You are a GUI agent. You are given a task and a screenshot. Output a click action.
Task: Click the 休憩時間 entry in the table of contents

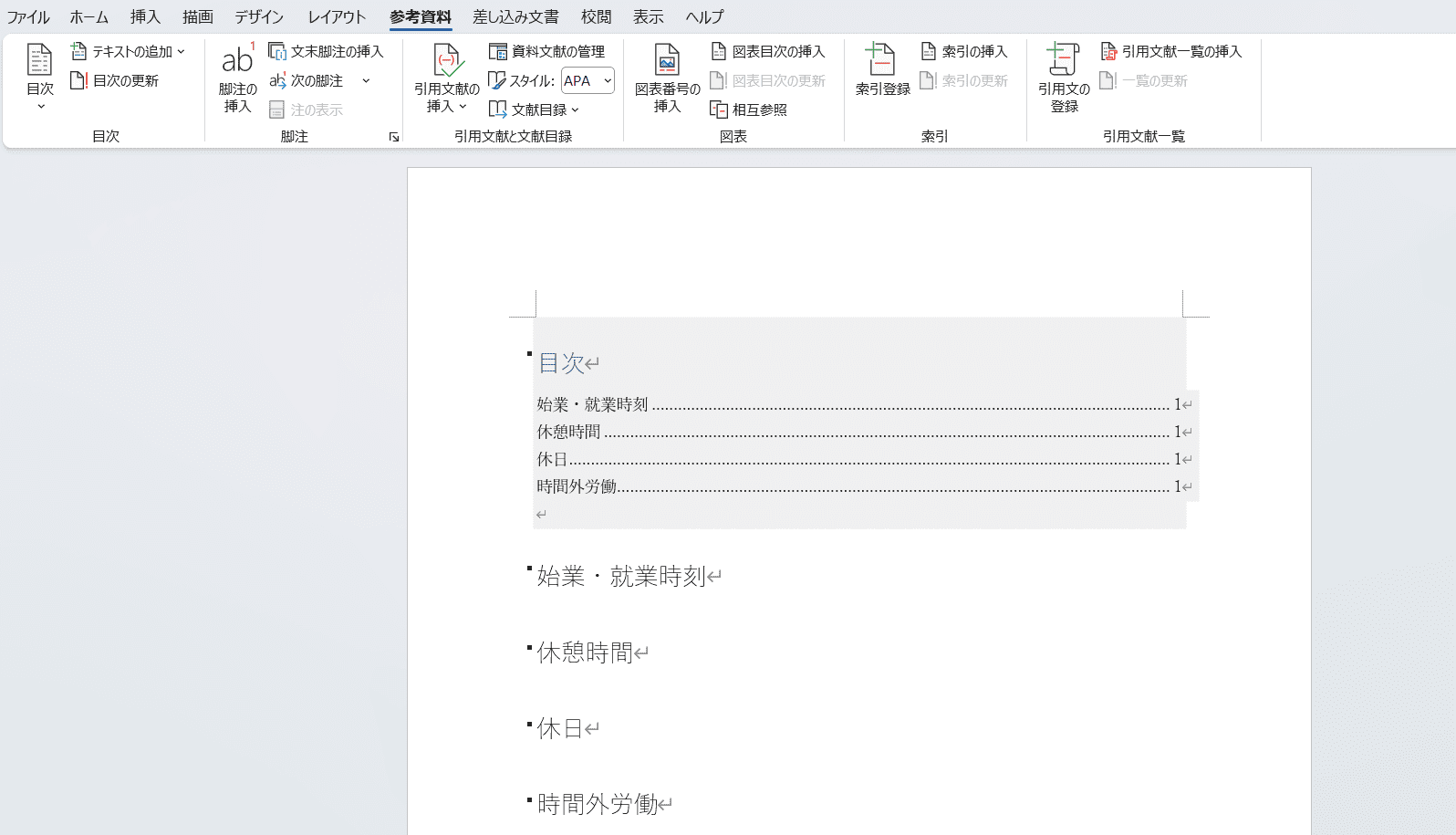tap(569, 432)
